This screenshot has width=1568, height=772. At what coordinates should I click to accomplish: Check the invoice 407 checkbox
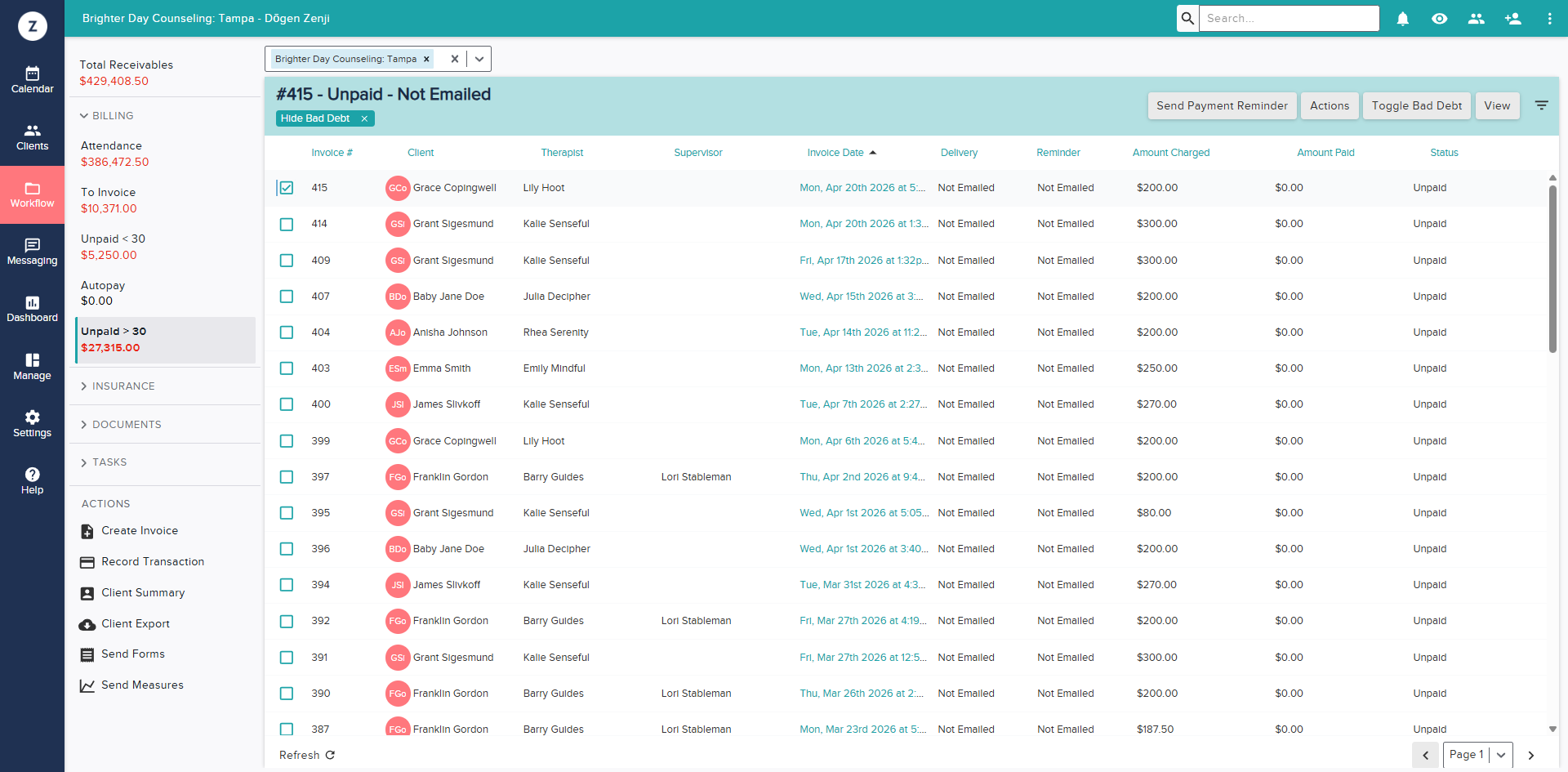287,297
